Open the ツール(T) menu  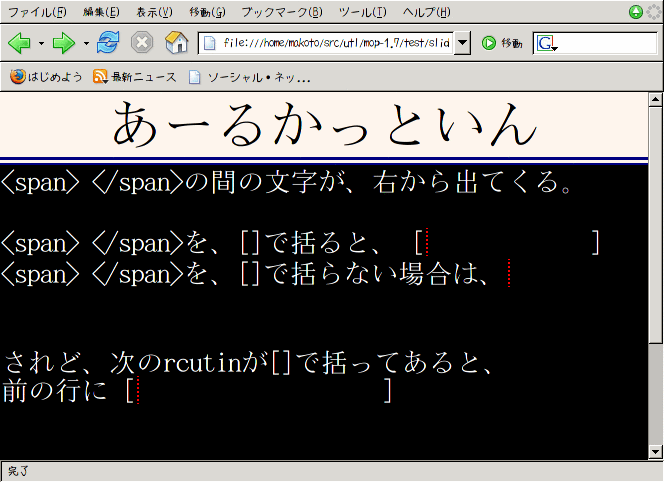coord(362,12)
